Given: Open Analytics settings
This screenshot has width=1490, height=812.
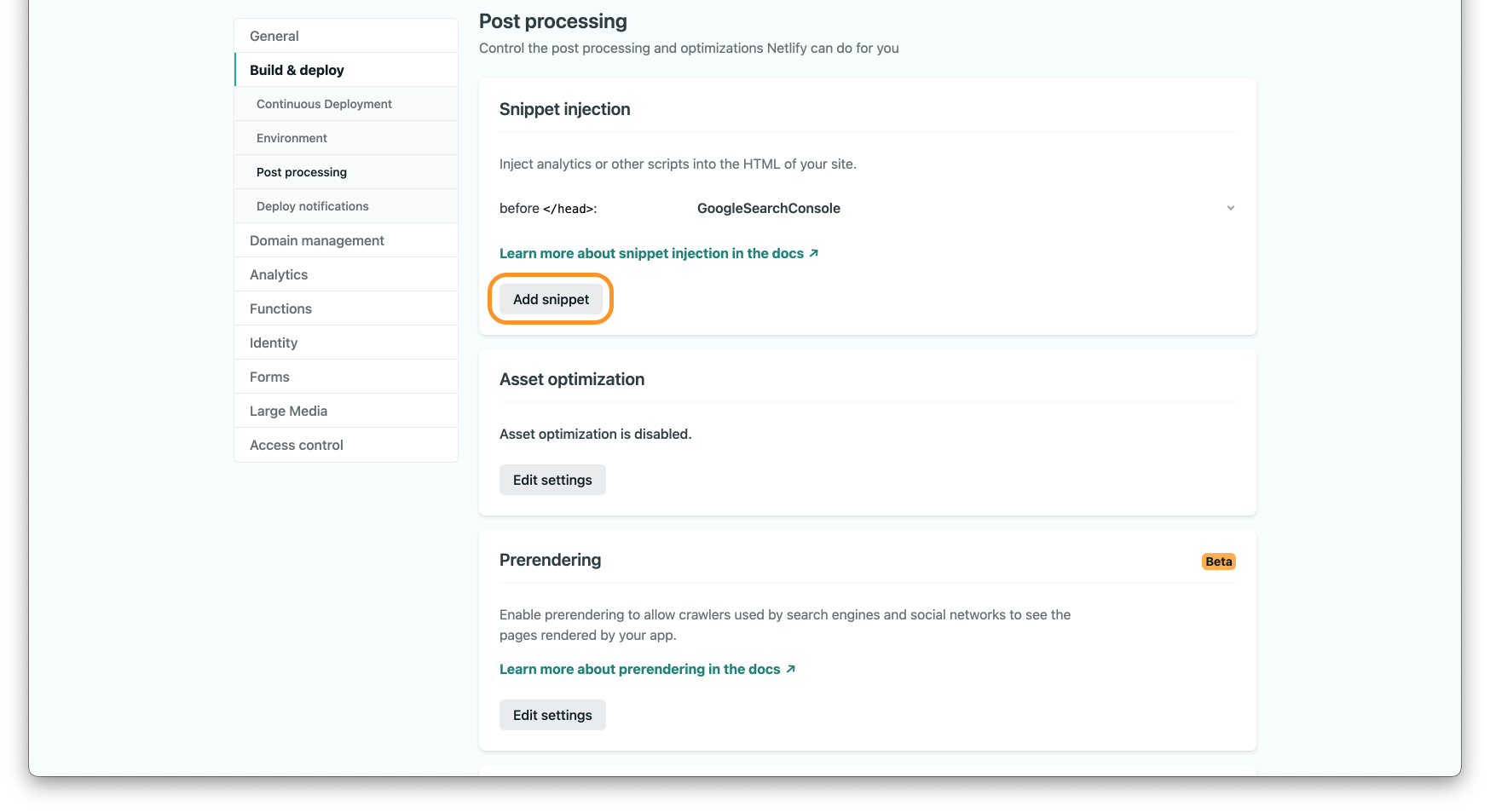Looking at the screenshot, I should pyautogui.click(x=279, y=274).
